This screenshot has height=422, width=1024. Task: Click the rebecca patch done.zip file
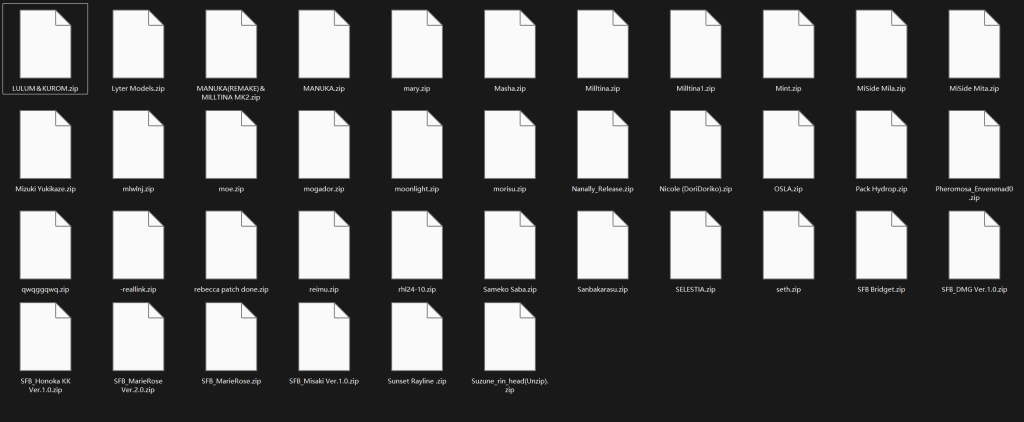click(x=231, y=245)
